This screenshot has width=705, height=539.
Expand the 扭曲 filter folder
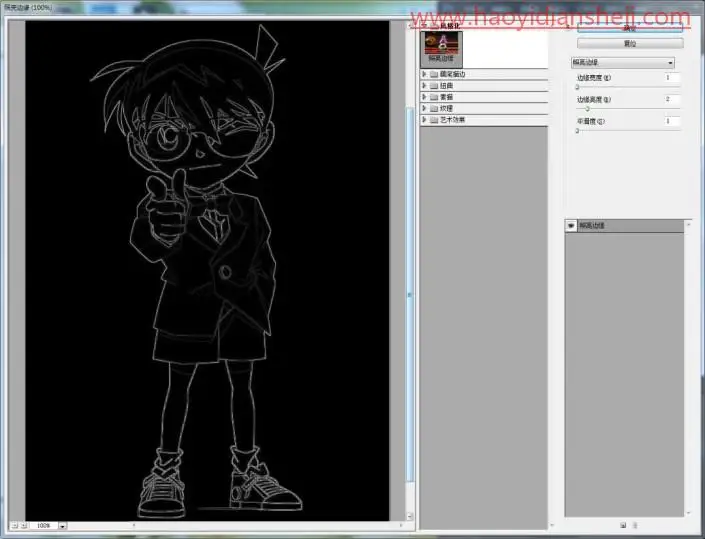pyautogui.click(x=424, y=85)
